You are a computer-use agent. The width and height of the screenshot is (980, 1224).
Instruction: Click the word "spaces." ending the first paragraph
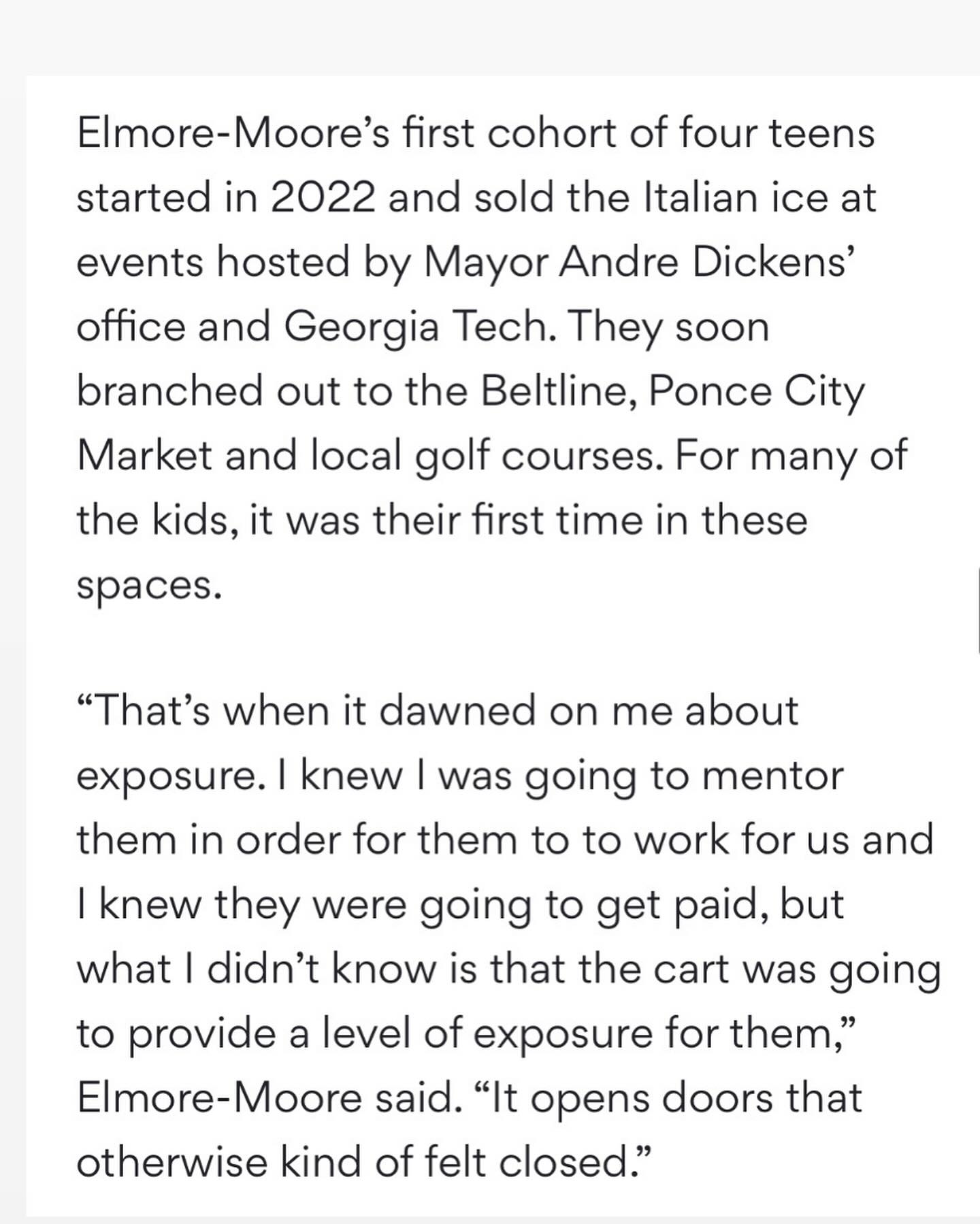click(149, 586)
